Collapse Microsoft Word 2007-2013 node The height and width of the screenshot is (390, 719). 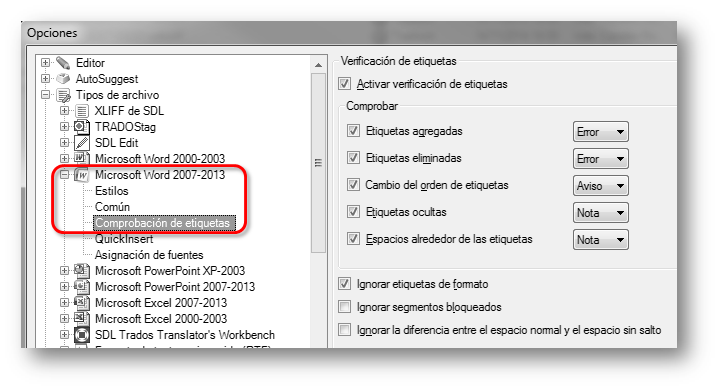pyautogui.click(x=64, y=175)
